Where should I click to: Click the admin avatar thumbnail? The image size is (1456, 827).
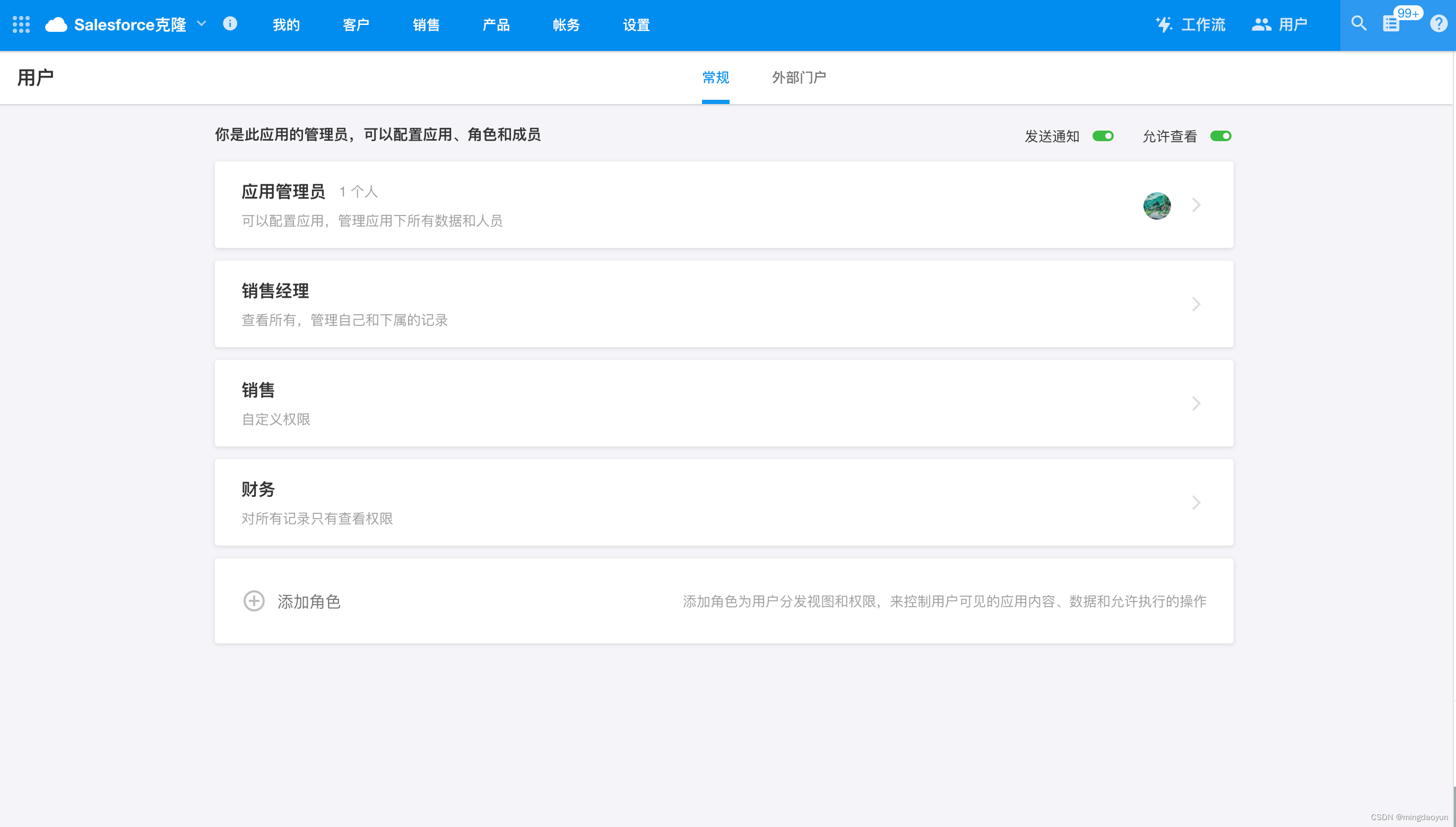click(1157, 205)
